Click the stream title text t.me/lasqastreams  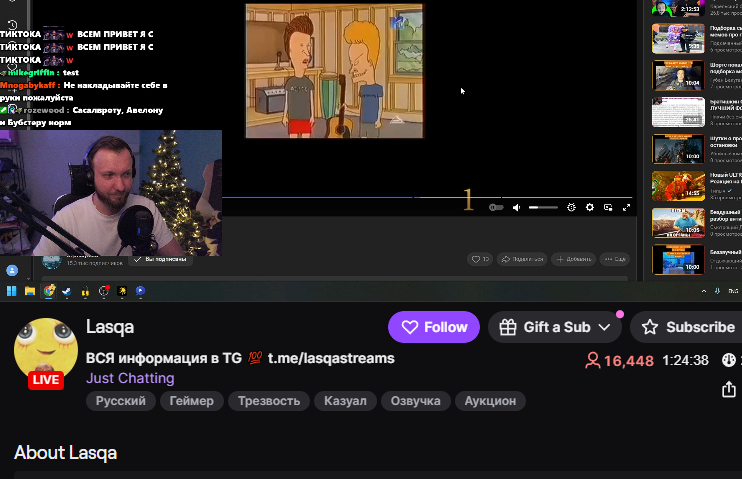pyautogui.click(x=331, y=358)
